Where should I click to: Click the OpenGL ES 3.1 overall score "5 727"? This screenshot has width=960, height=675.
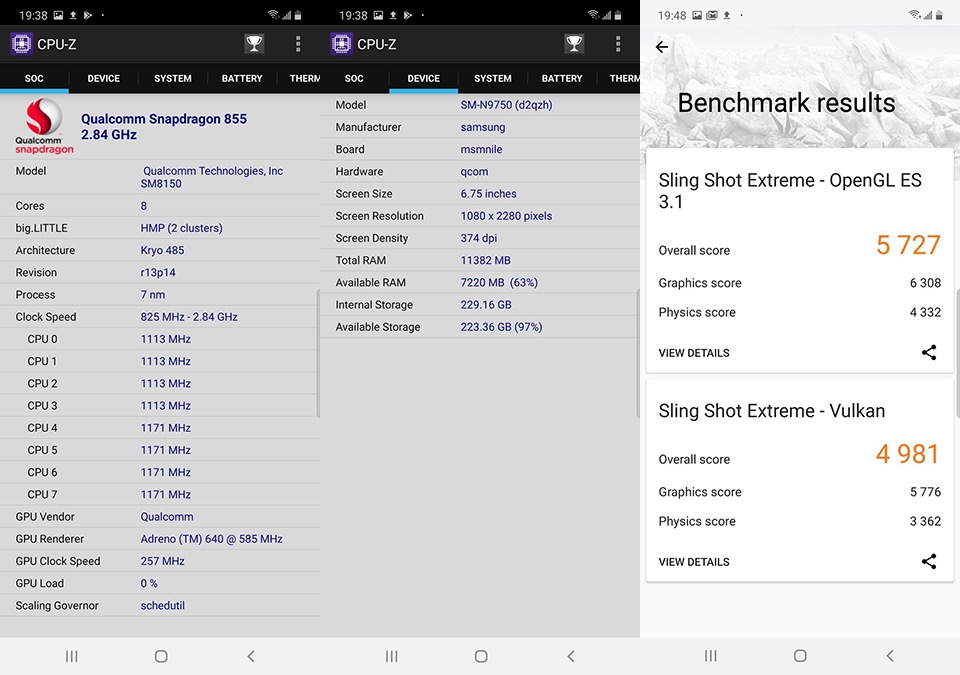(908, 245)
